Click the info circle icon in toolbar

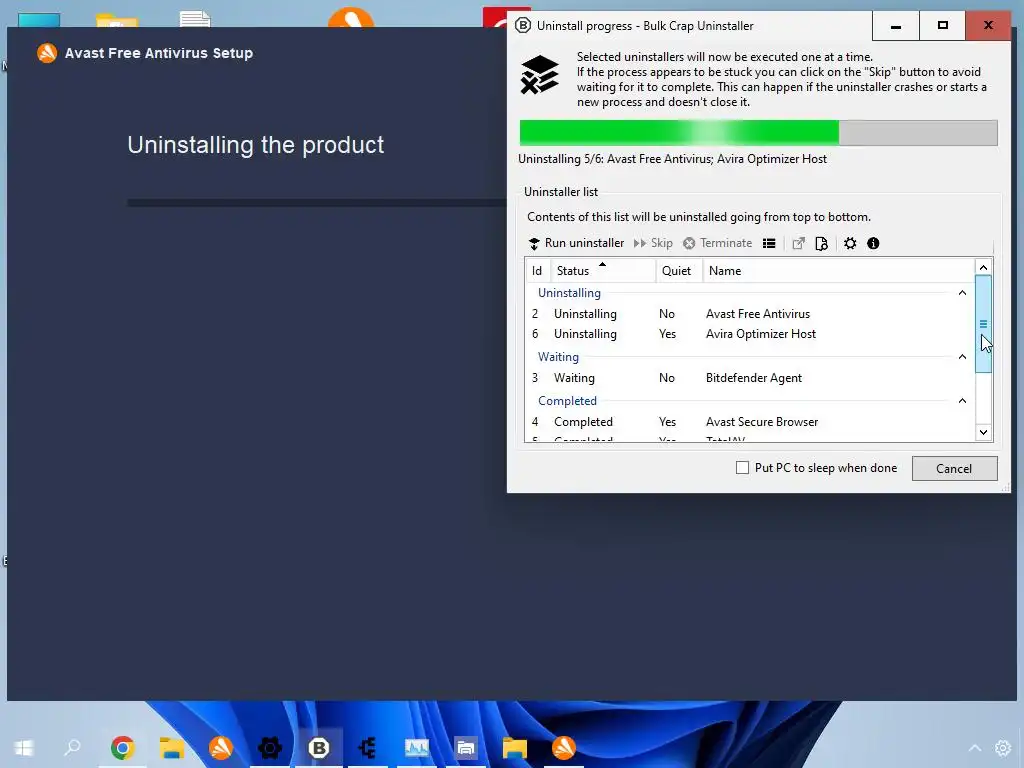tap(873, 244)
